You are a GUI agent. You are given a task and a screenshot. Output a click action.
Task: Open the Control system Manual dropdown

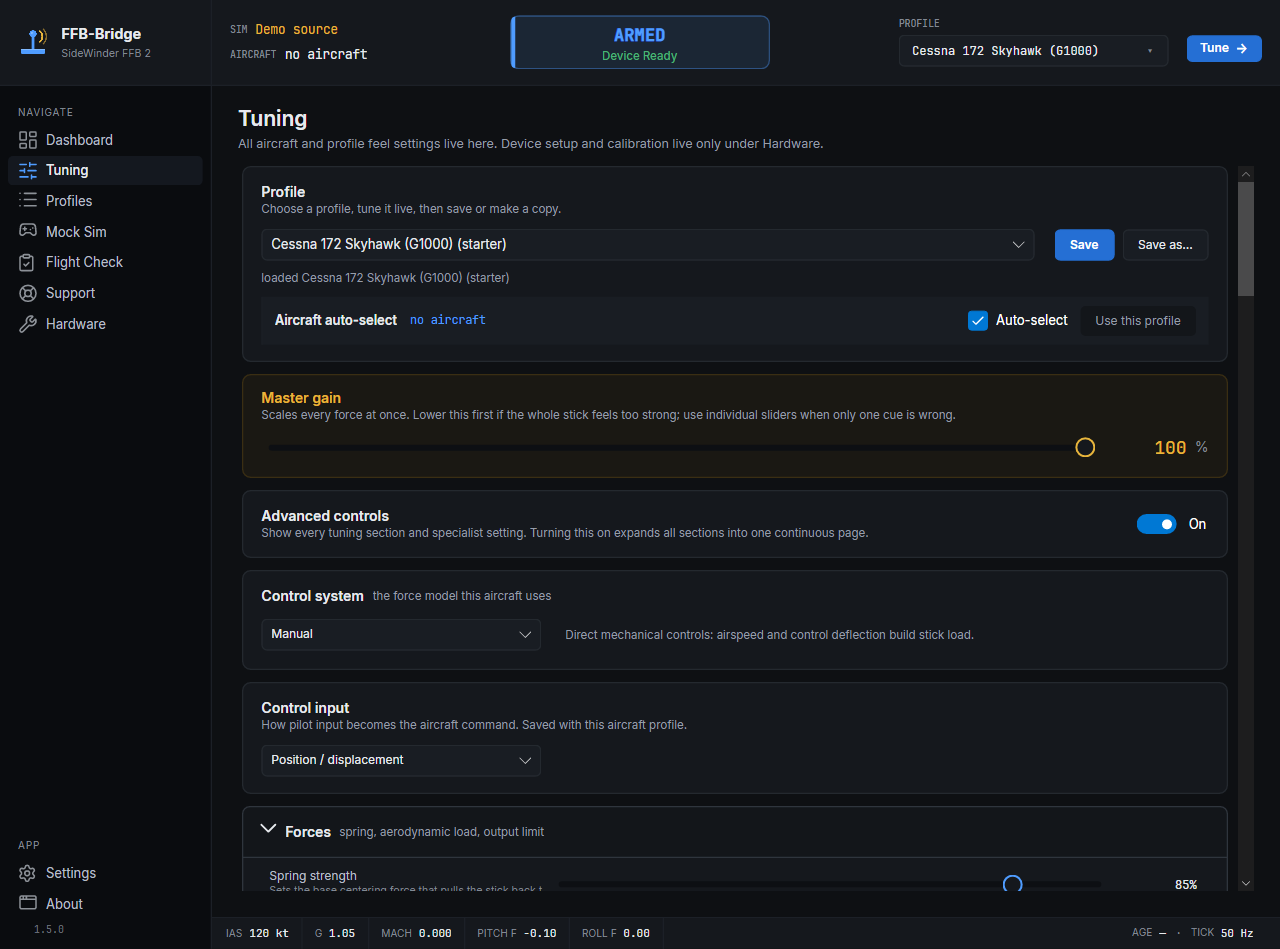(x=401, y=634)
